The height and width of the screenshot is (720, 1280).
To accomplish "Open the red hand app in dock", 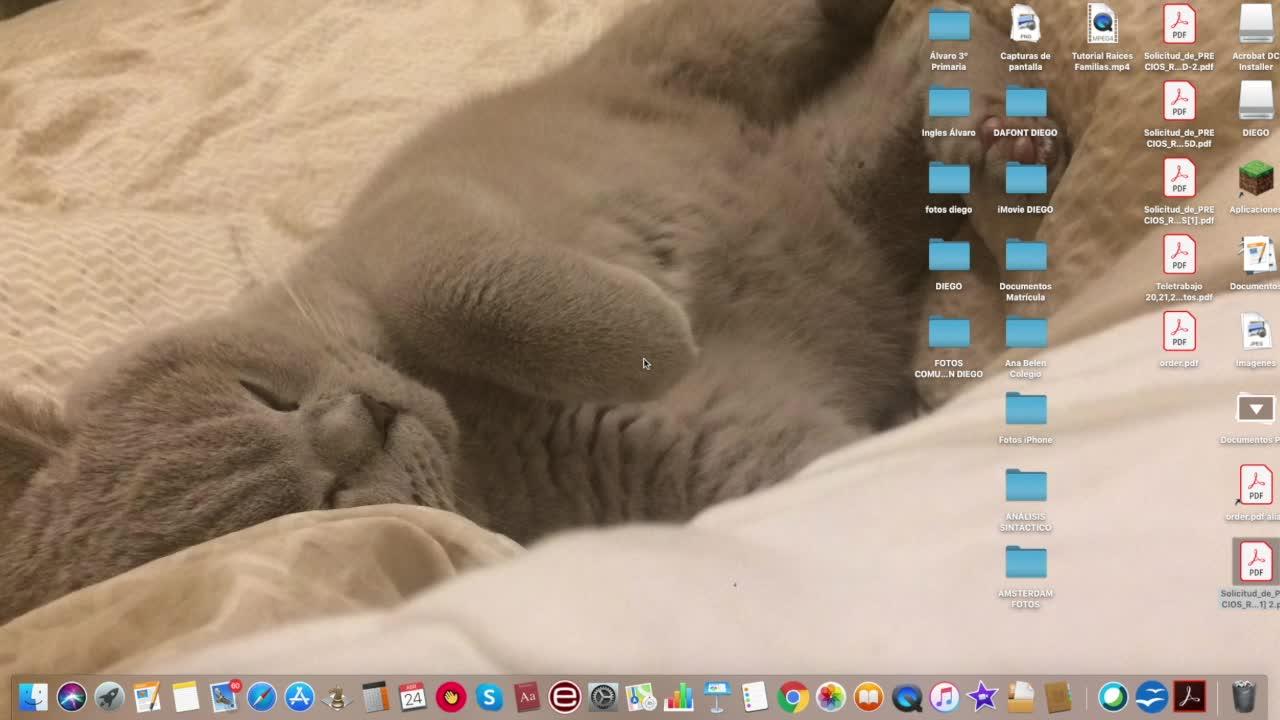I will point(451,696).
